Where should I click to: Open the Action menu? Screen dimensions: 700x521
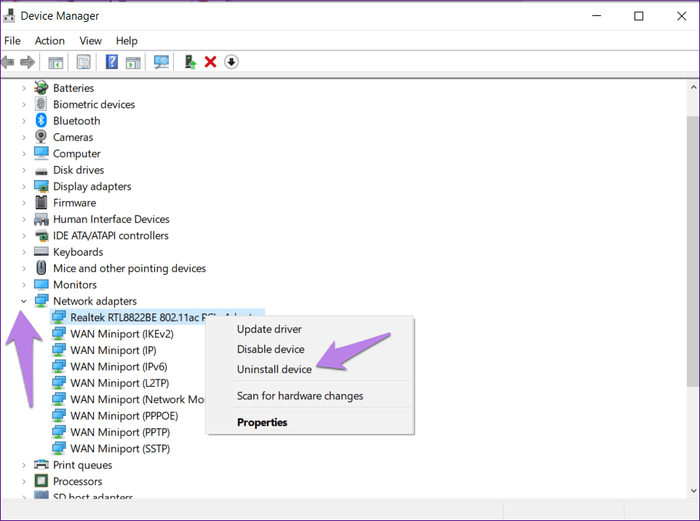(x=49, y=41)
